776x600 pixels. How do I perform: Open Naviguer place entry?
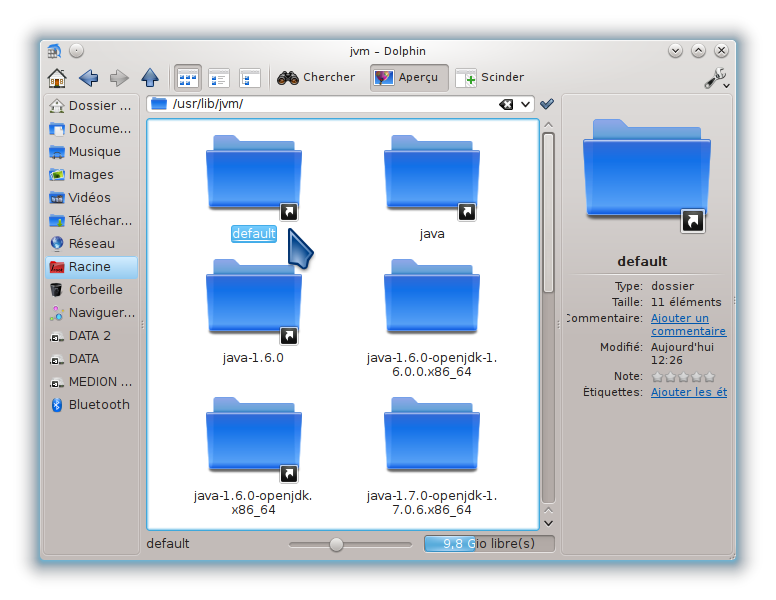pos(92,313)
